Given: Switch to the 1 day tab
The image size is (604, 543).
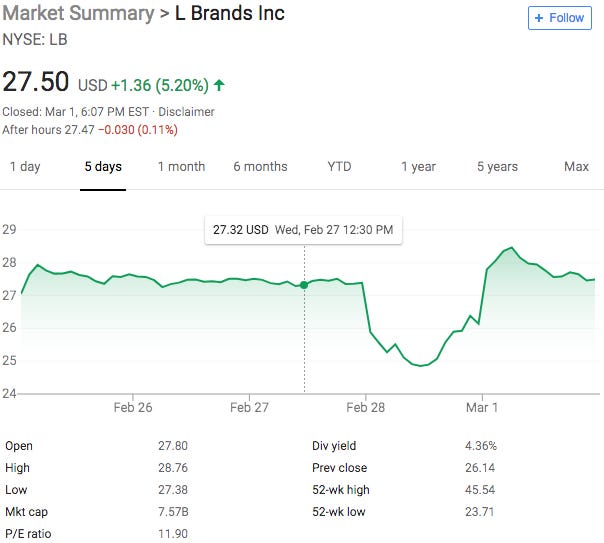Looking at the screenshot, I should [x=25, y=167].
